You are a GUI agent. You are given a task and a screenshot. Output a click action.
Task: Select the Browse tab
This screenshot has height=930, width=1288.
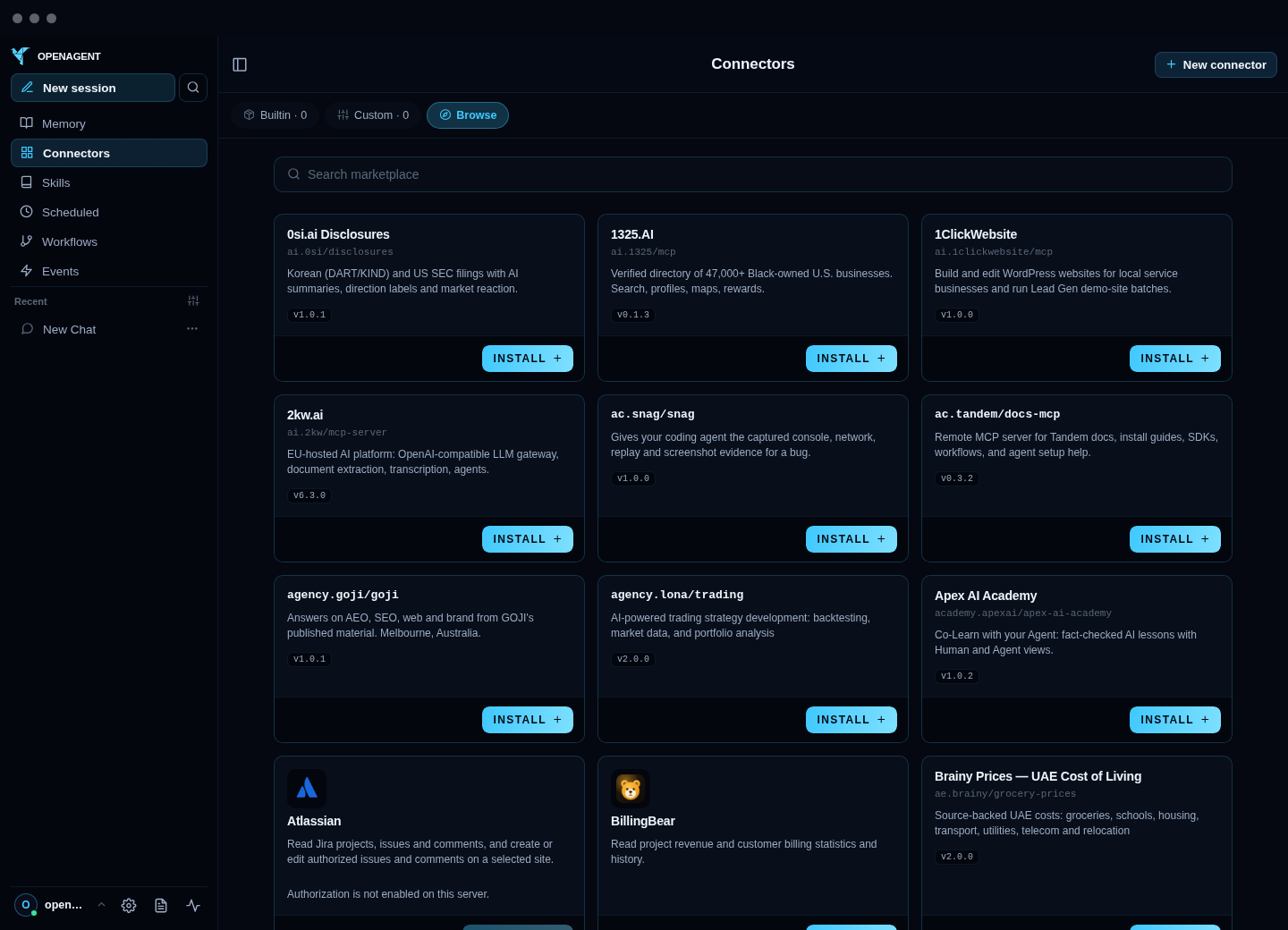click(468, 115)
